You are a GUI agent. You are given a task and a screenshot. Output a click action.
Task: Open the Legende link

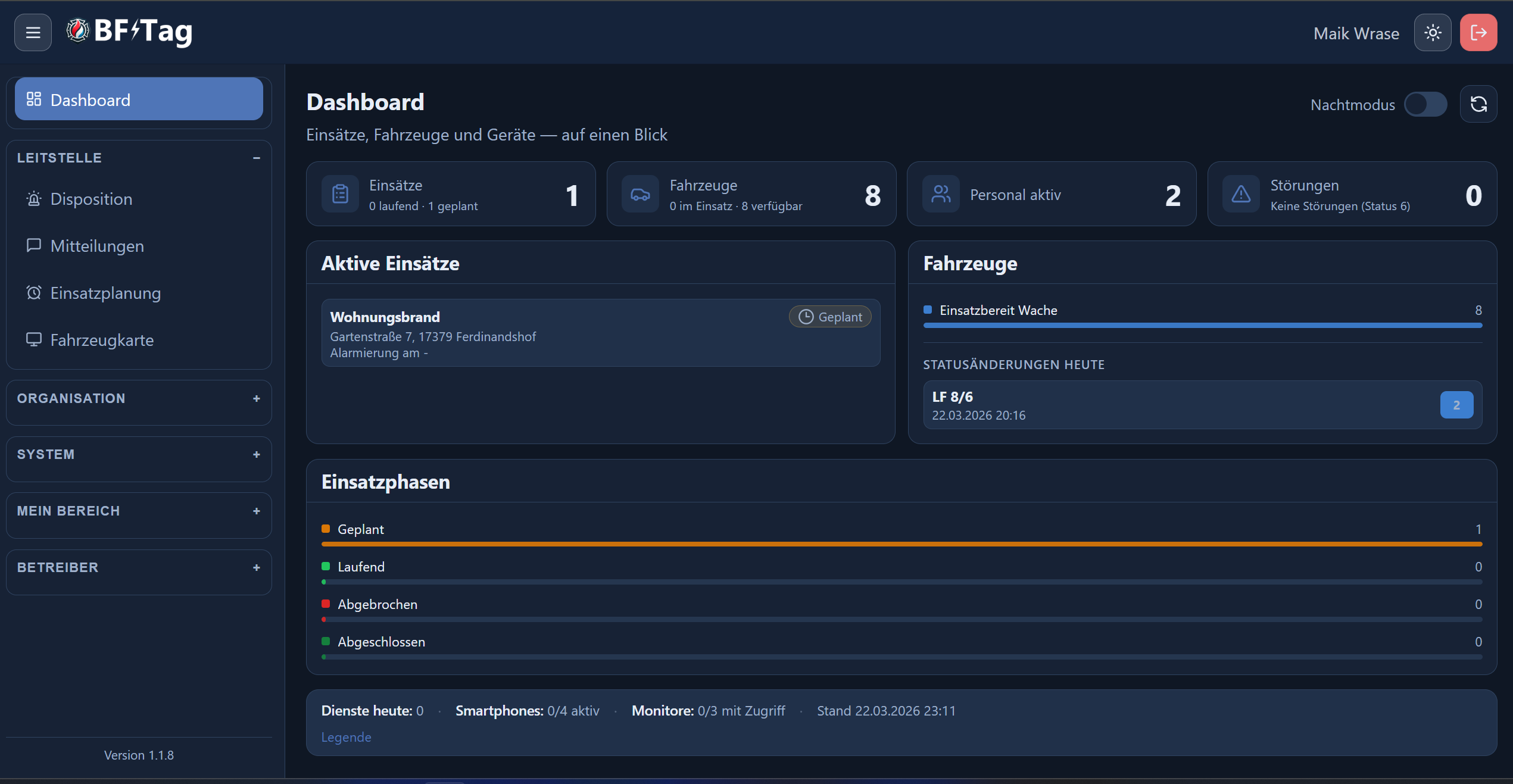pos(346,737)
